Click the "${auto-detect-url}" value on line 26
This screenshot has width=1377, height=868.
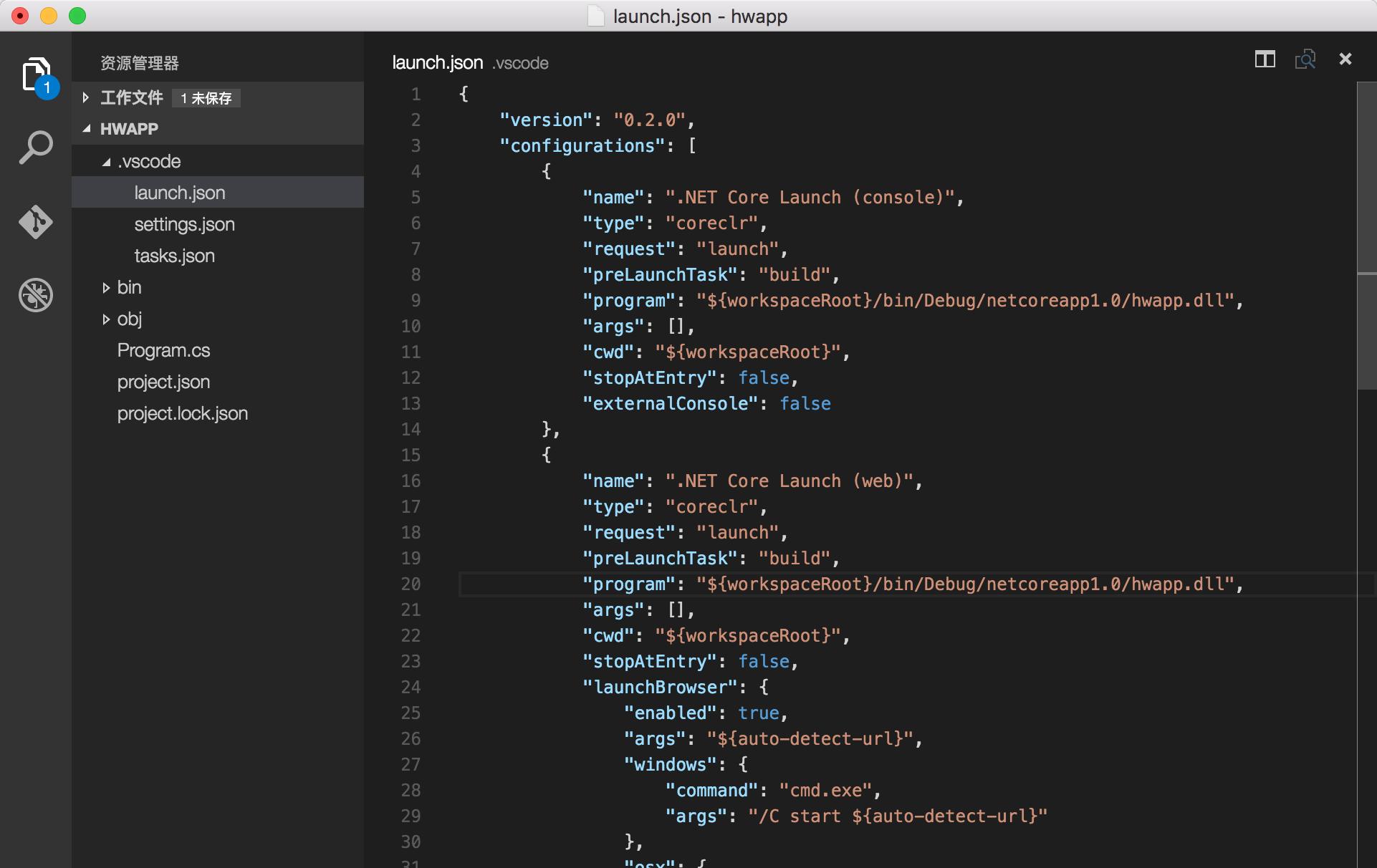[810, 738]
